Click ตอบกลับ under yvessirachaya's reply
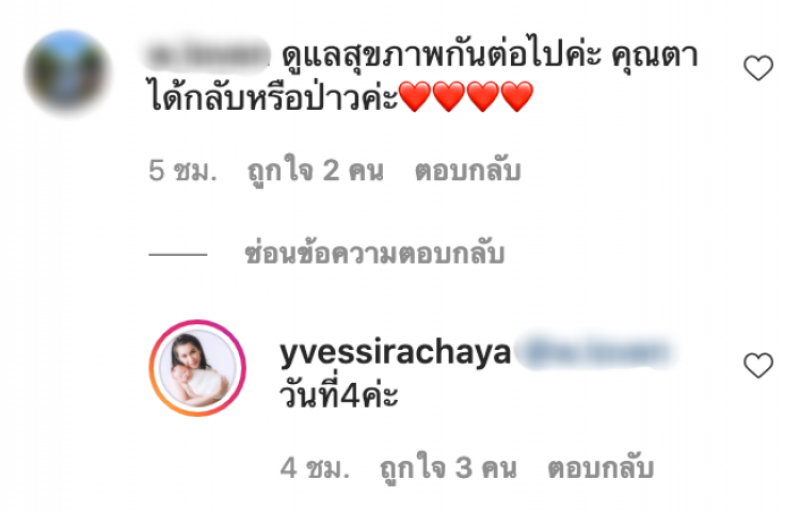Screen dimensions: 800x512 [601, 468]
